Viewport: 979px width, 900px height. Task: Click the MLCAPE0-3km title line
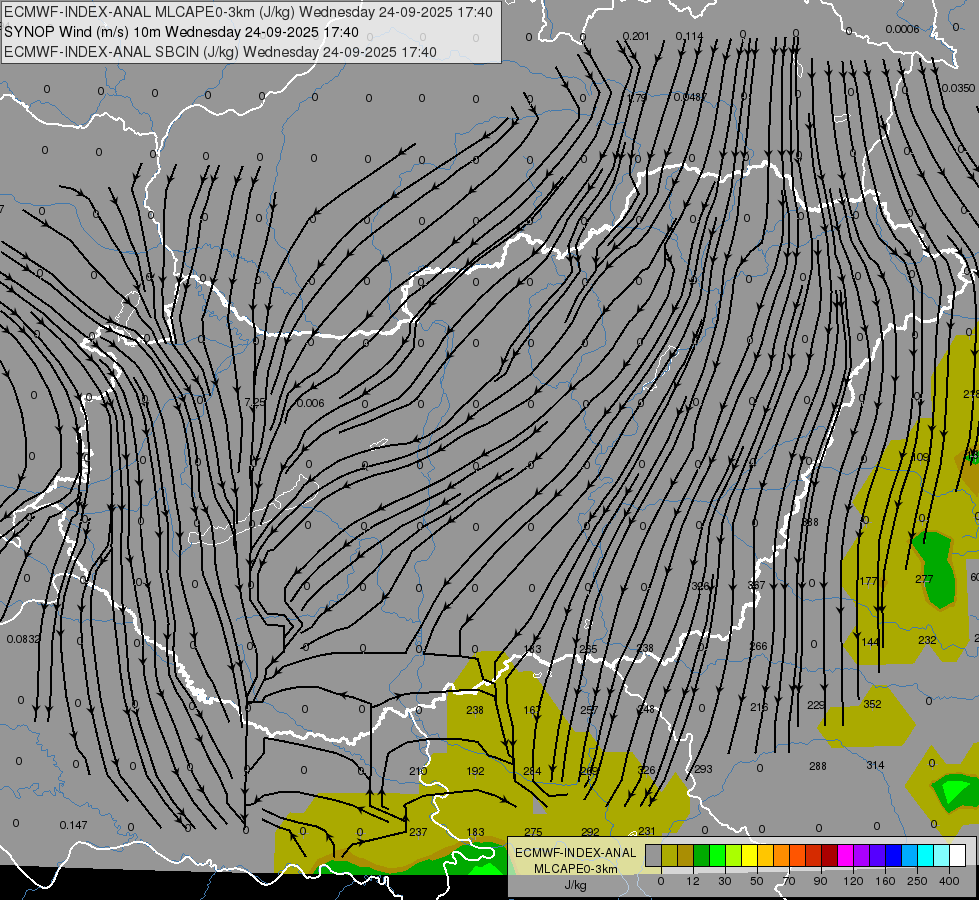coord(248,12)
